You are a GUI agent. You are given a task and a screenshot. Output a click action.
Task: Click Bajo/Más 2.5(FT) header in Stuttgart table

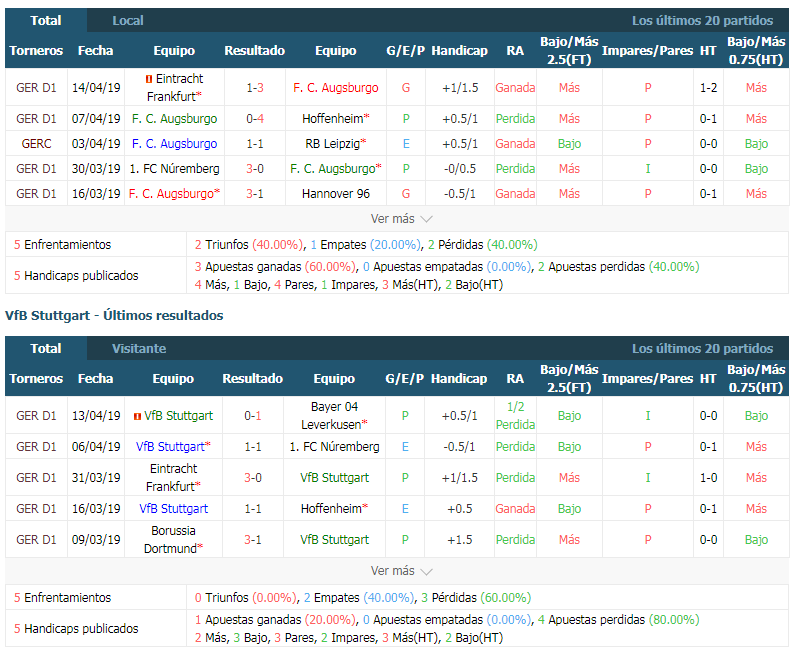tap(569, 378)
